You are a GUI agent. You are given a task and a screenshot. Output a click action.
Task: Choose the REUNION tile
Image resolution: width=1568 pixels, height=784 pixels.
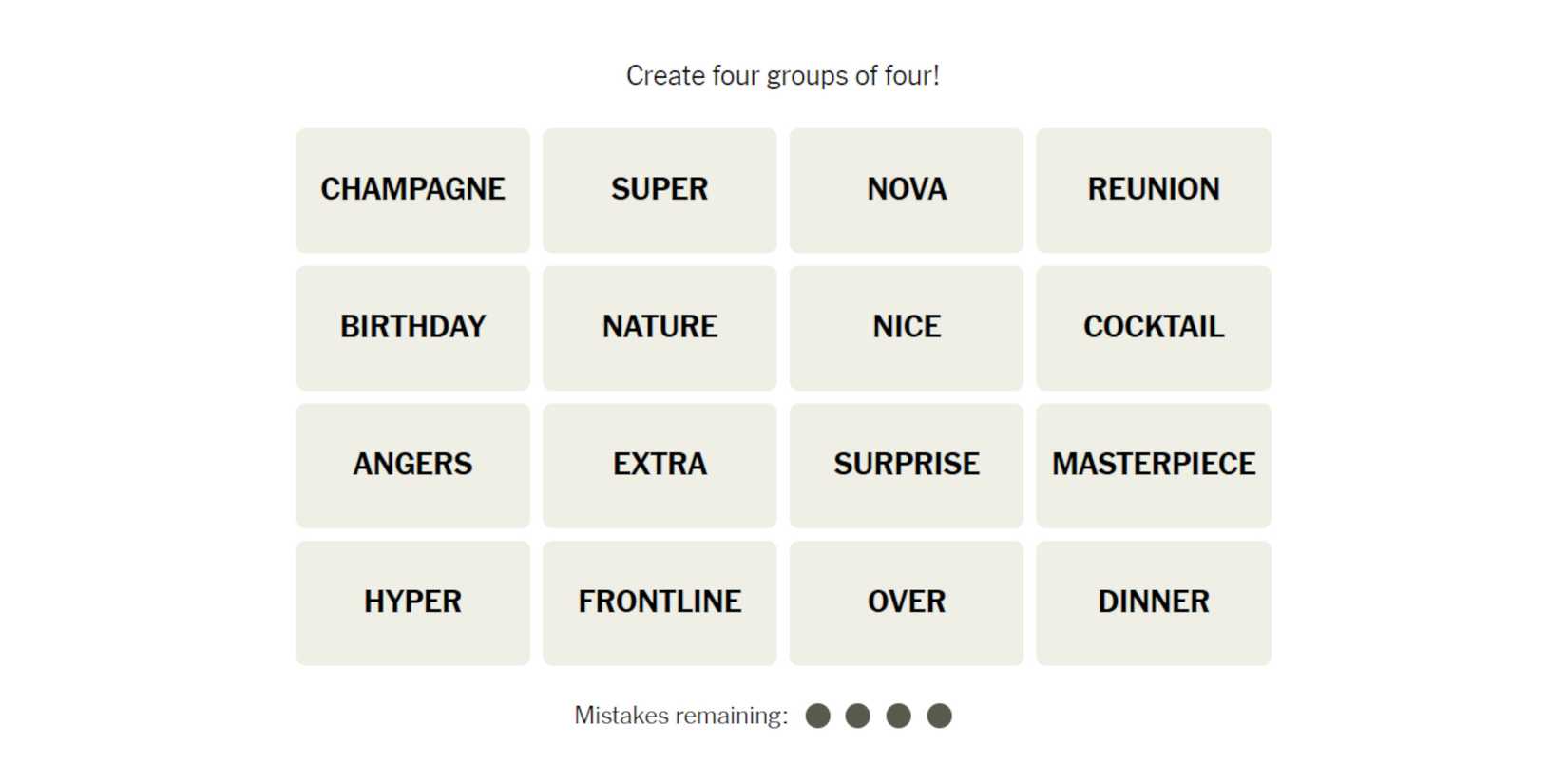pyautogui.click(x=1154, y=190)
